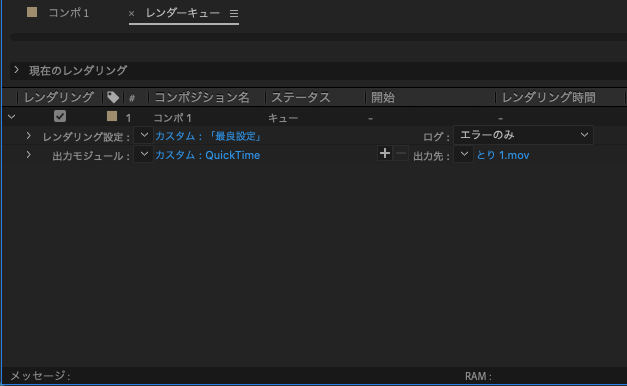The height and width of the screenshot is (386, 627).
Task: Select the レンダーキュー tab
Action: pyautogui.click(x=183, y=13)
